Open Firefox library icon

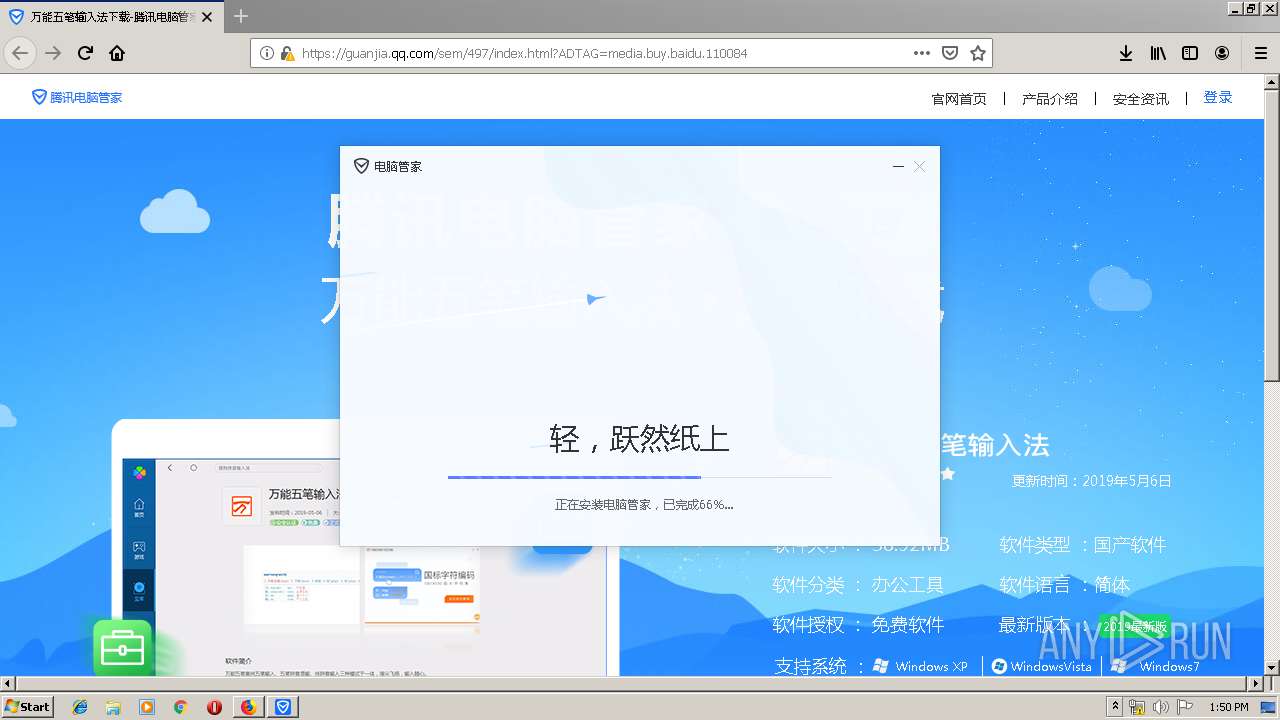1158,53
